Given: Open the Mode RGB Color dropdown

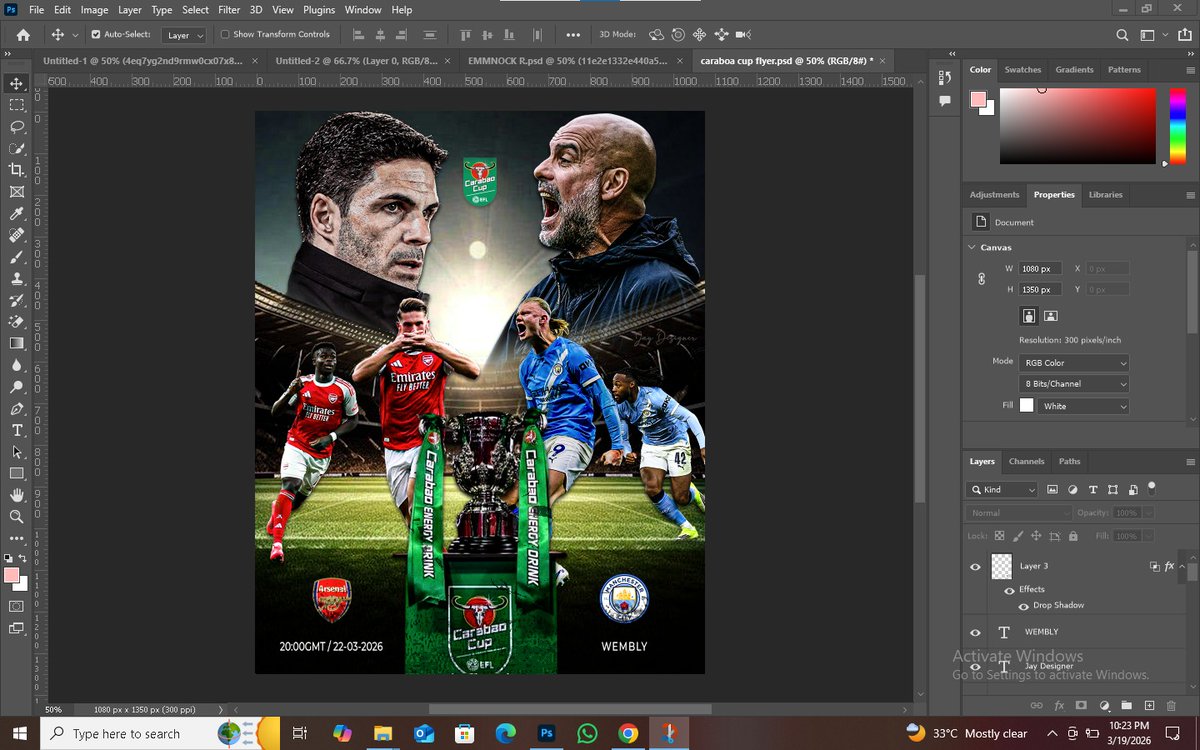Looking at the screenshot, I should pyautogui.click(x=1074, y=363).
